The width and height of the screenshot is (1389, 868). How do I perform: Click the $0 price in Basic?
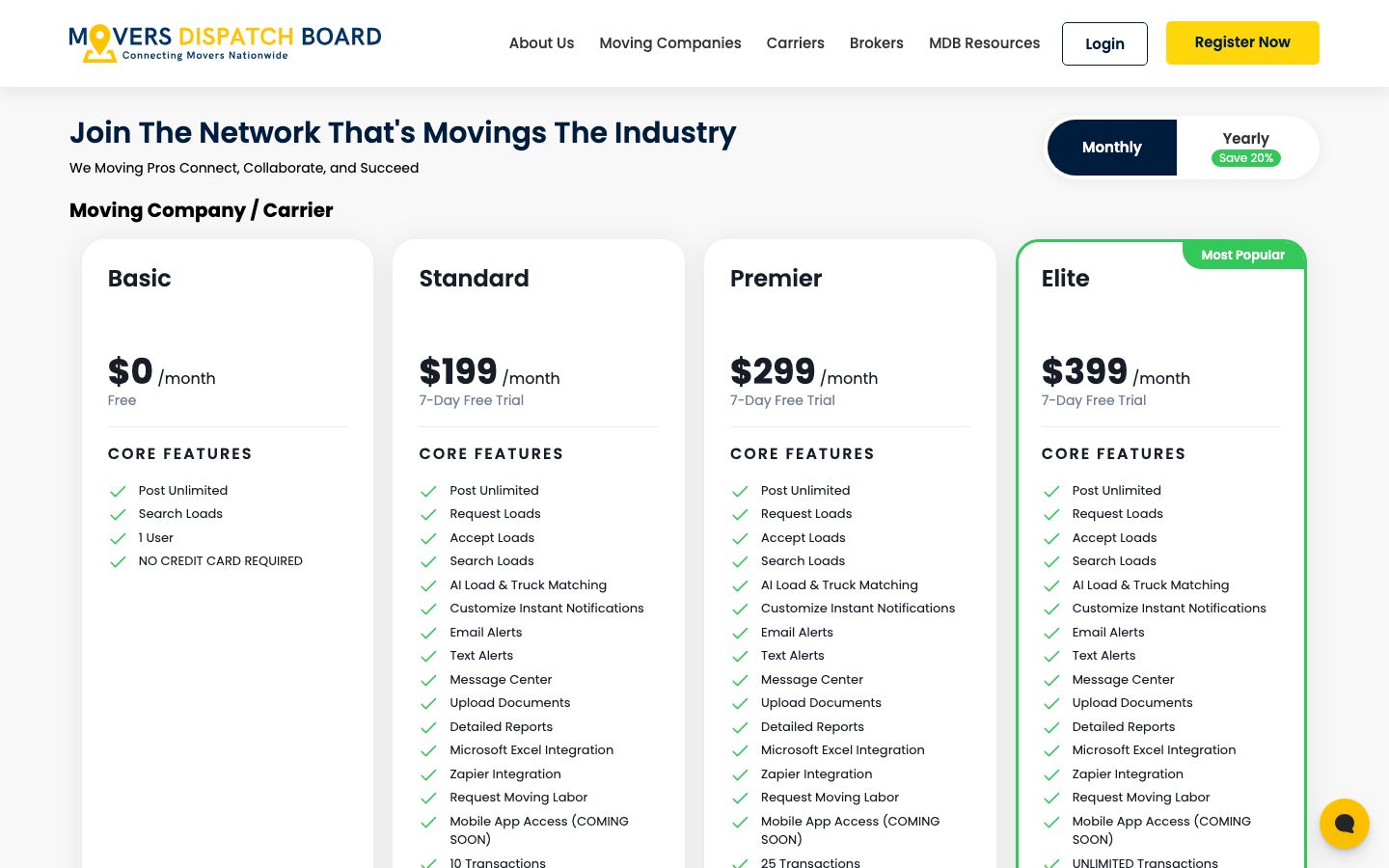130,371
